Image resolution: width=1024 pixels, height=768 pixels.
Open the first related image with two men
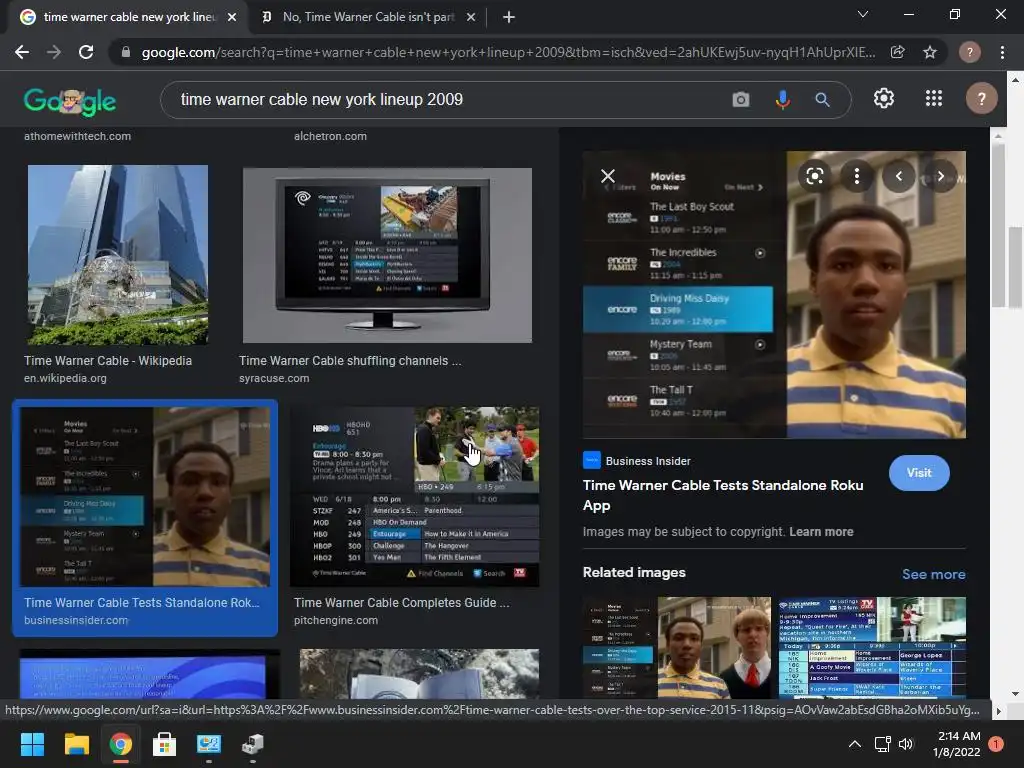point(677,647)
